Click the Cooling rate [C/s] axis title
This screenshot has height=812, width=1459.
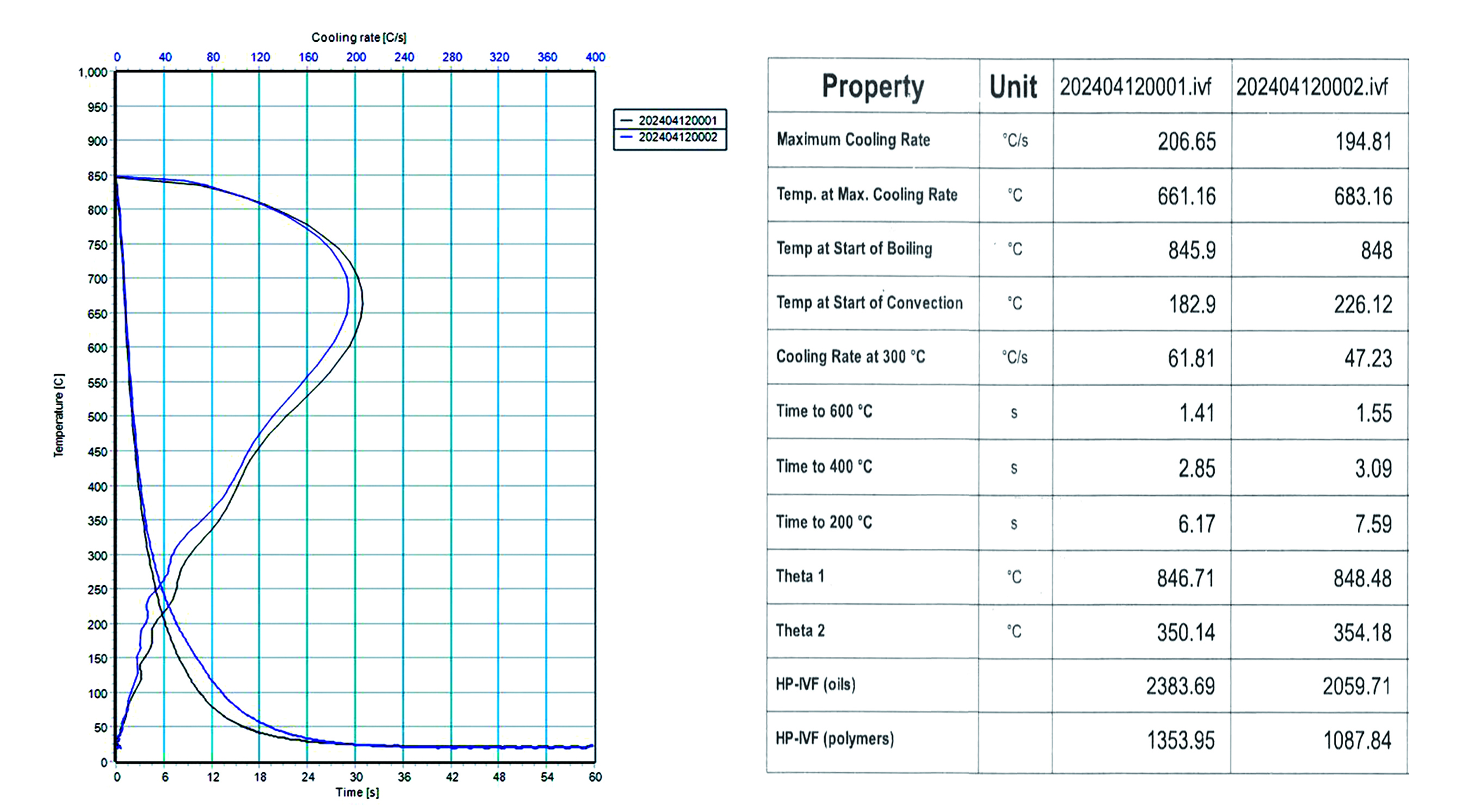(359, 38)
